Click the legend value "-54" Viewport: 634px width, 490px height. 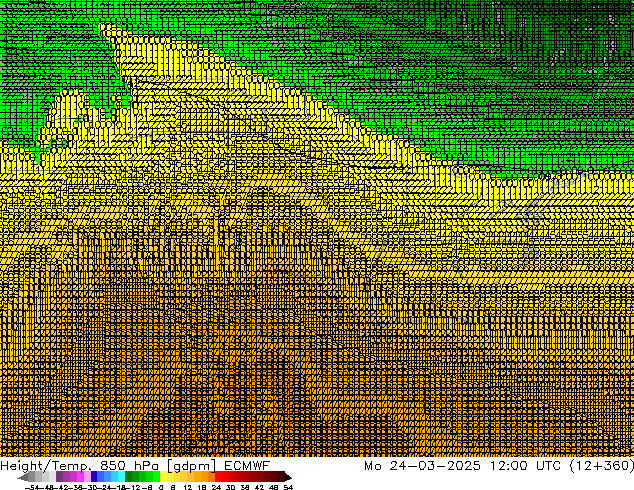pyautogui.click(x=32, y=487)
